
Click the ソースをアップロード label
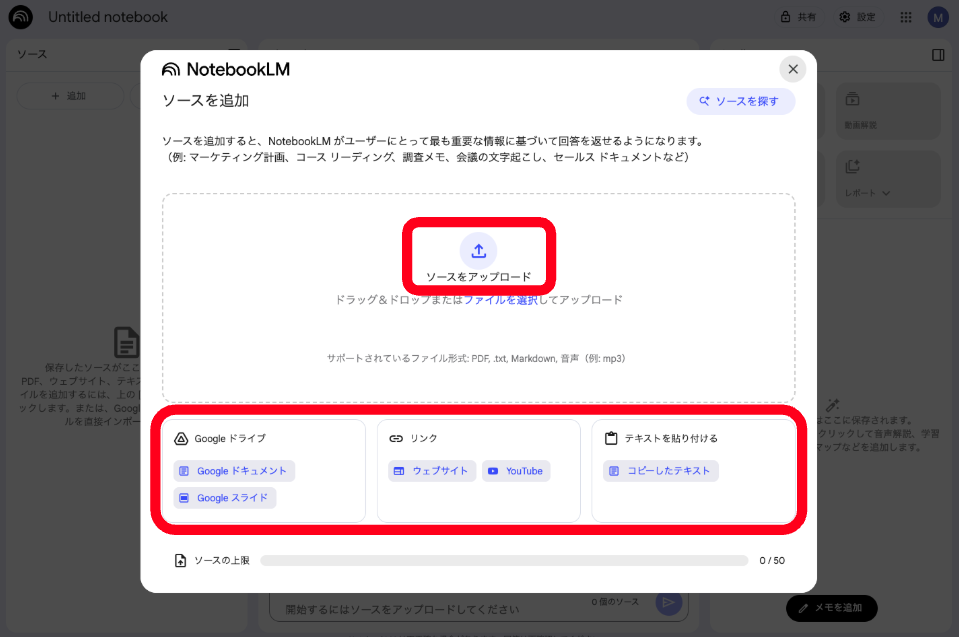[478, 277]
